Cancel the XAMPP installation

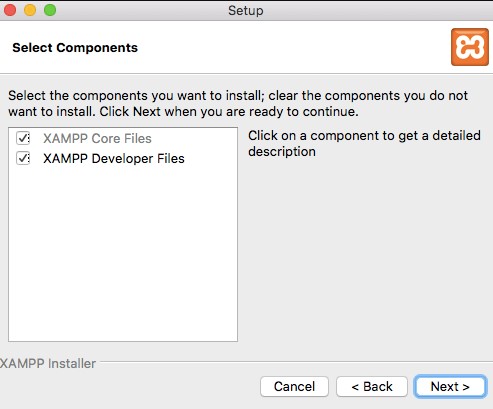(x=294, y=387)
